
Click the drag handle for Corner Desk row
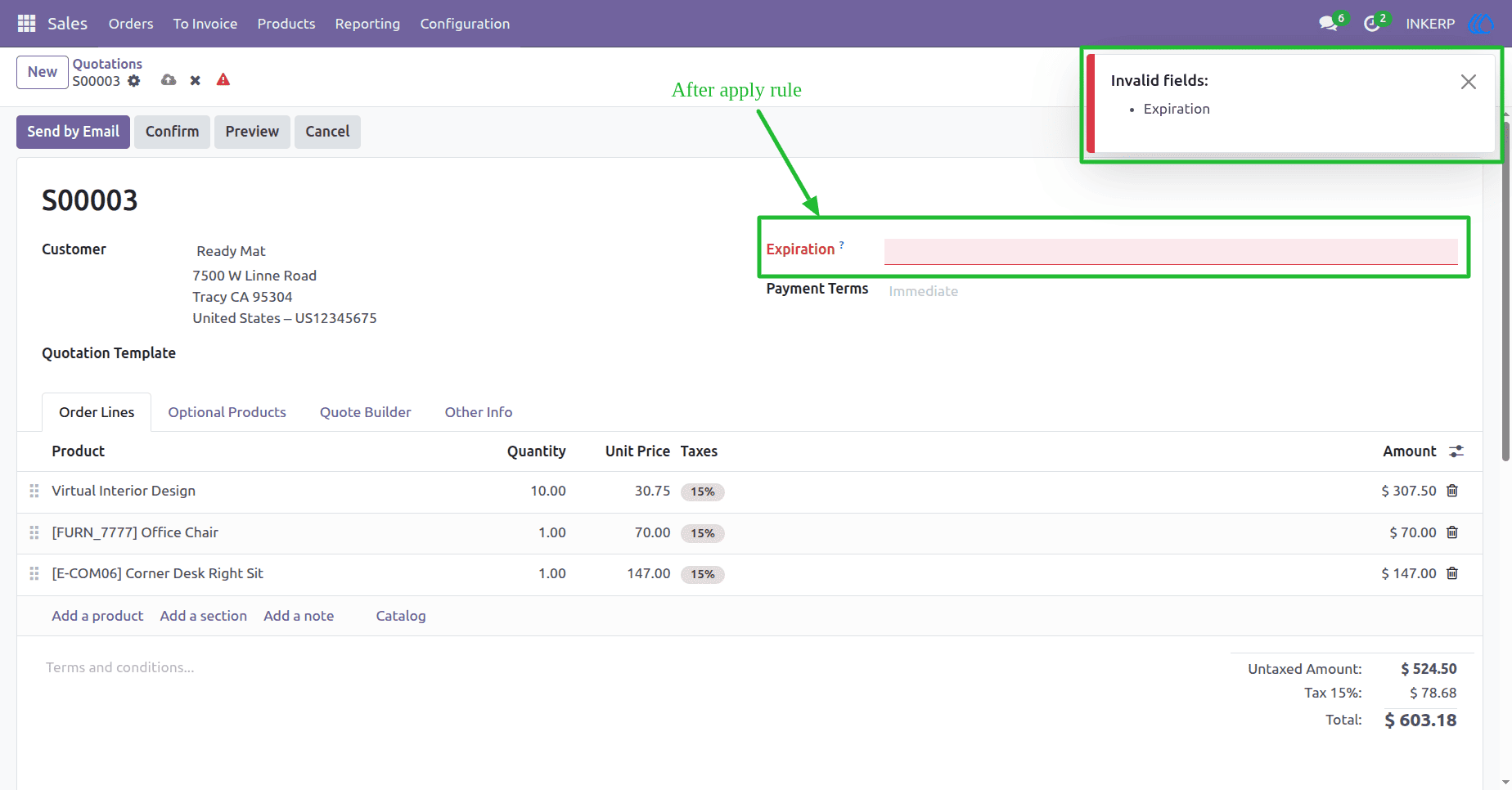pyautogui.click(x=34, y=573)
